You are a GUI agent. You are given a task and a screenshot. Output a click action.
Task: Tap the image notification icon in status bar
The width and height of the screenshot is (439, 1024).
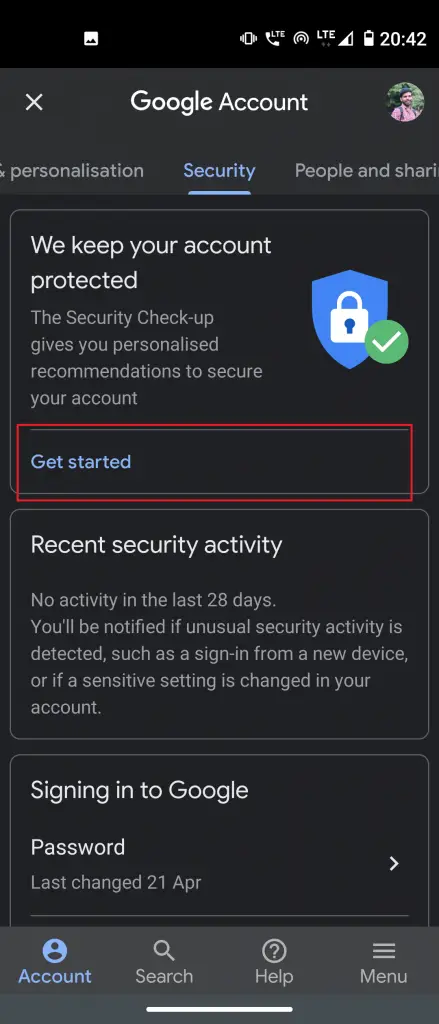tap(91, 39)
